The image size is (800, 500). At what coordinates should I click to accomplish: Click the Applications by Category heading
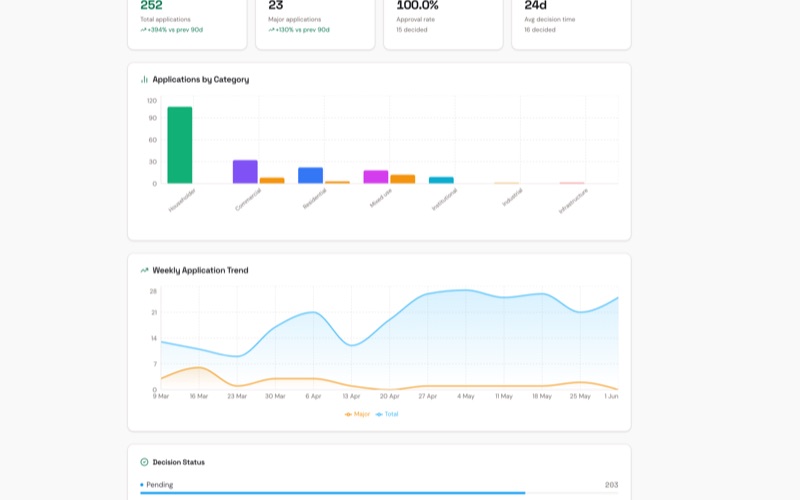pyautogui.click(x=201, y=80)
